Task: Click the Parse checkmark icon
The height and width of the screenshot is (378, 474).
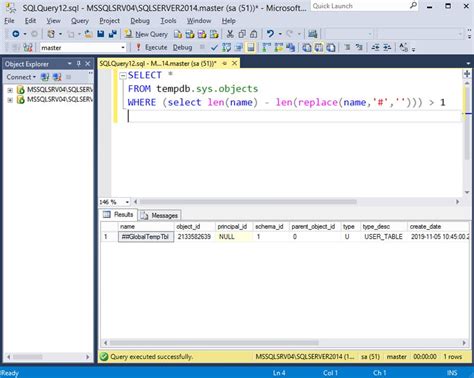Action: pos(214,48)
